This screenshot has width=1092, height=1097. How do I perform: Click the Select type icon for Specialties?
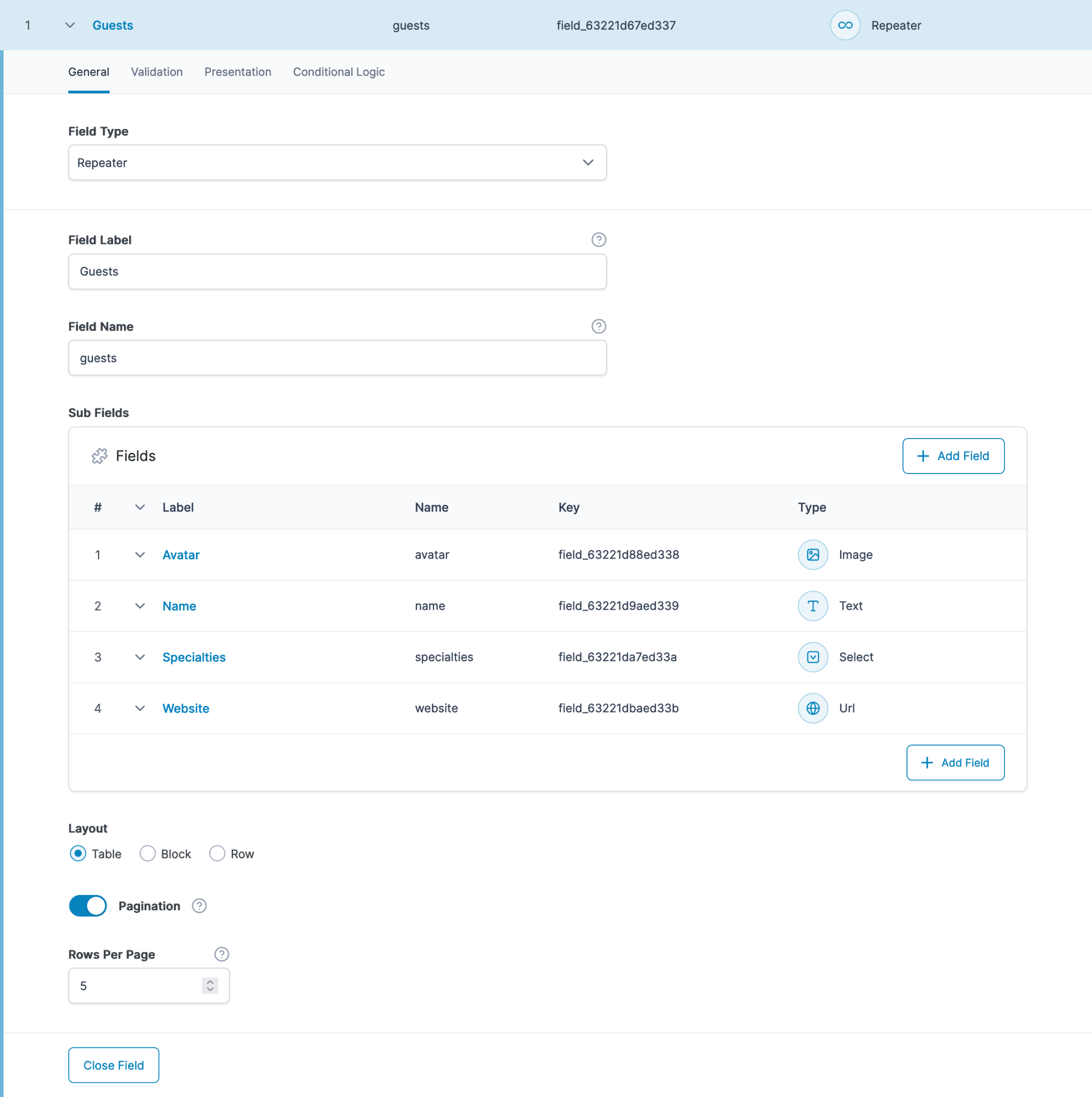(813, 657)
